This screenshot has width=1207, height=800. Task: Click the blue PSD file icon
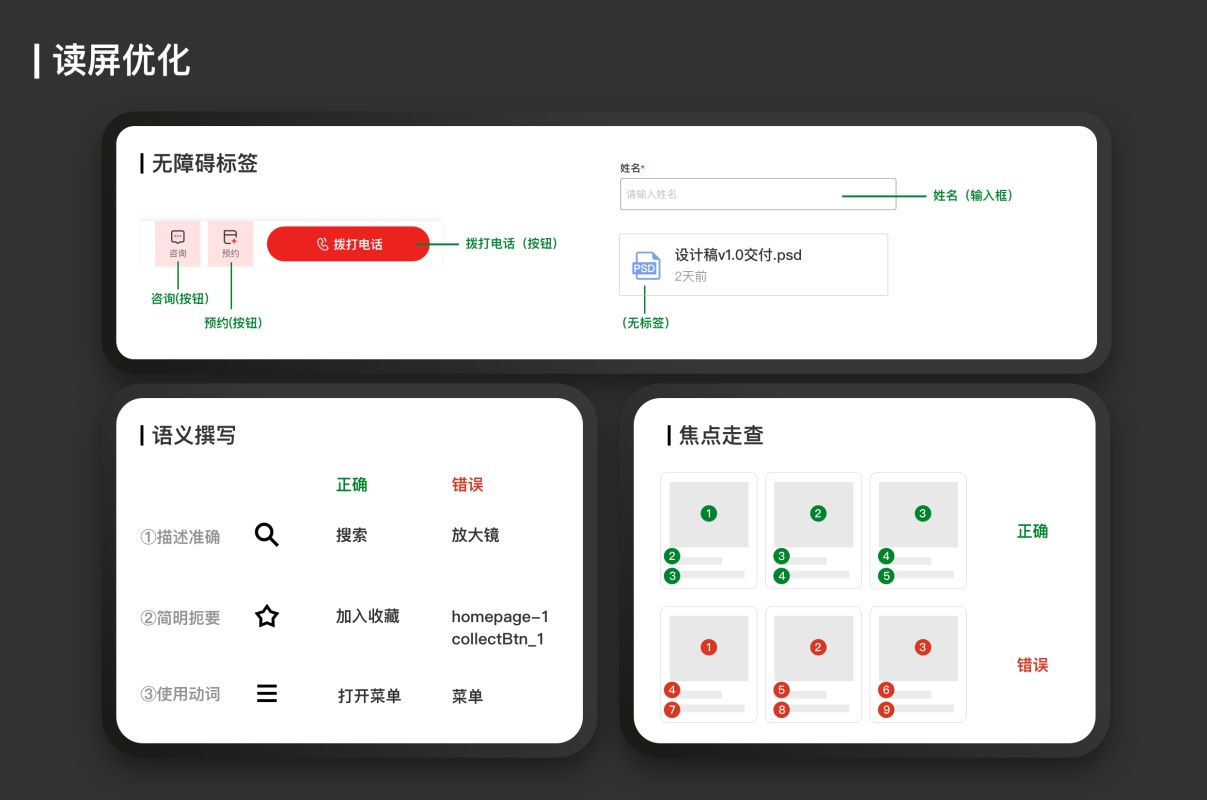click(646, 266)
